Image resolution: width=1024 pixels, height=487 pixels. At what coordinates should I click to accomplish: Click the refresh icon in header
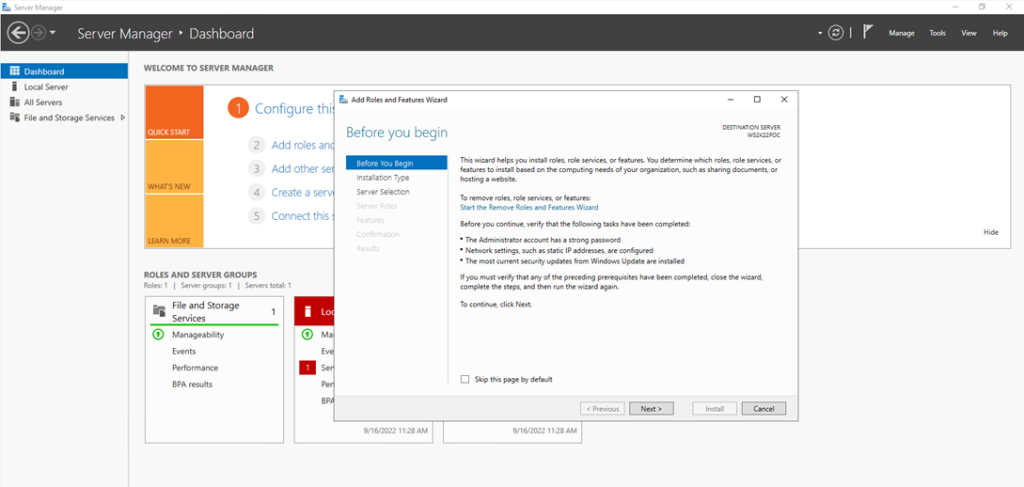point(836,33)
